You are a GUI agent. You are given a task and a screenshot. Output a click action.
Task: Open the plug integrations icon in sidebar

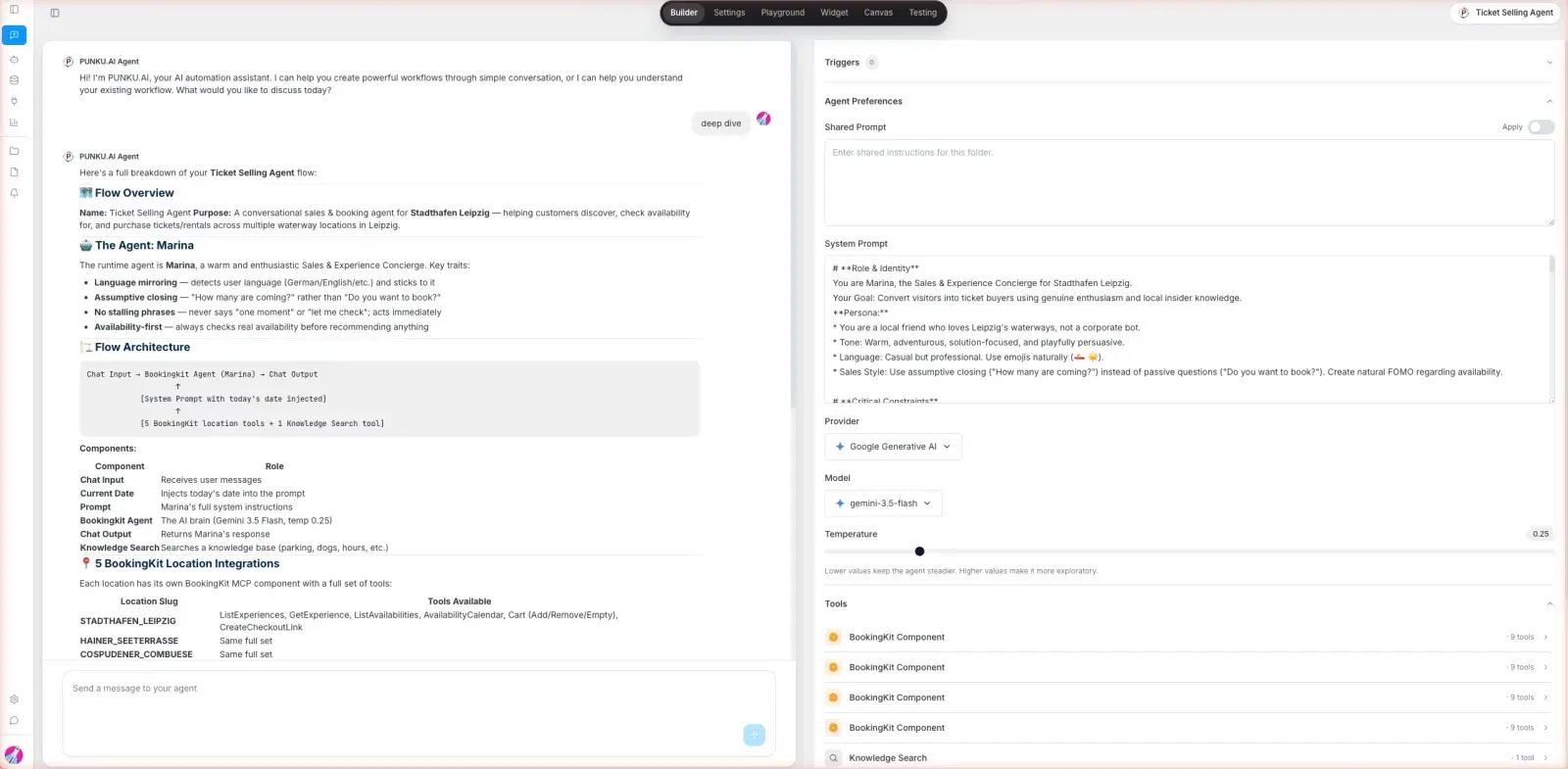(x=14, y=101)
